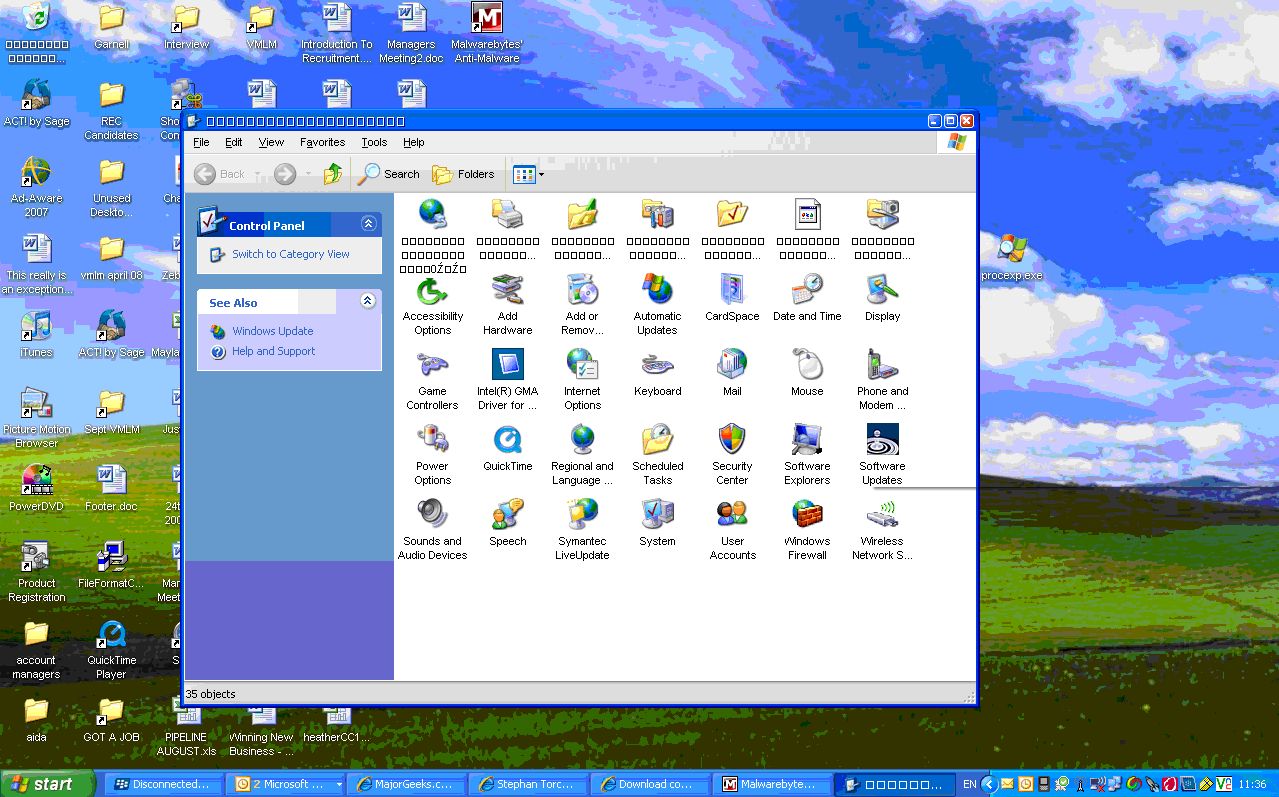Open the Footer.doc desktop file
The image size is (1279, 797).
click(111, 488)
